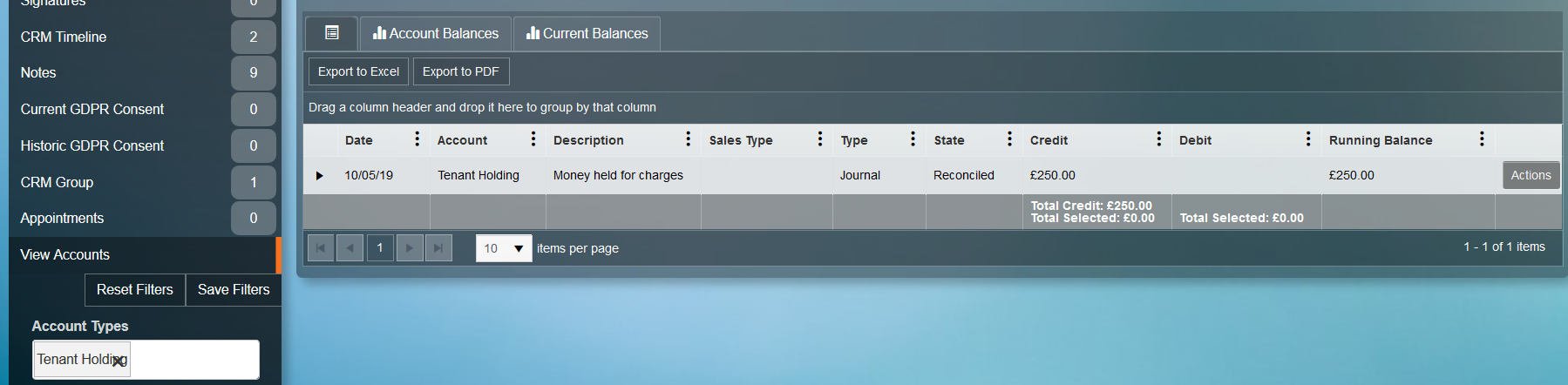Screen dimensions: 1568x385
Task: Open the Date column options menu
Action: (x=417, y=139)
